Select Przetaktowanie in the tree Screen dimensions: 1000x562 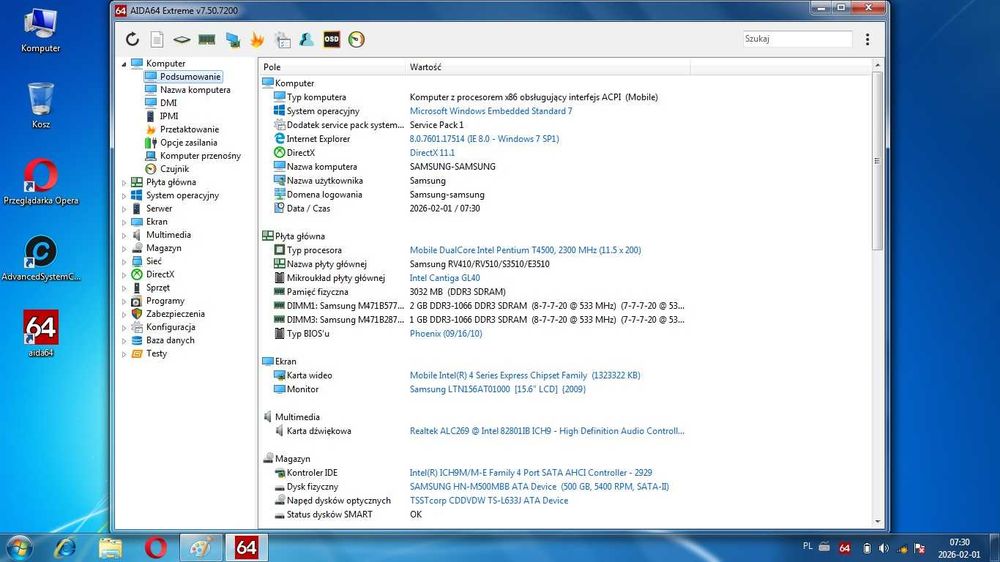[x=189, y=129]
